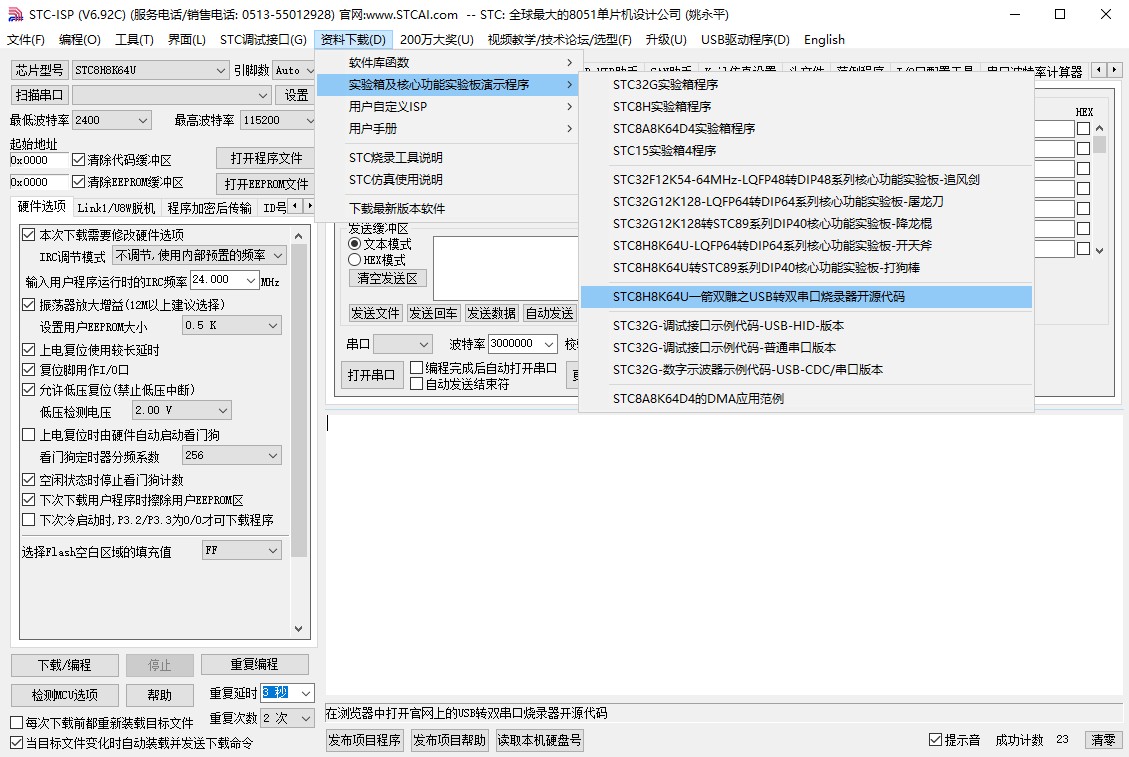Click 清零 success counter button

point(1104,740)
